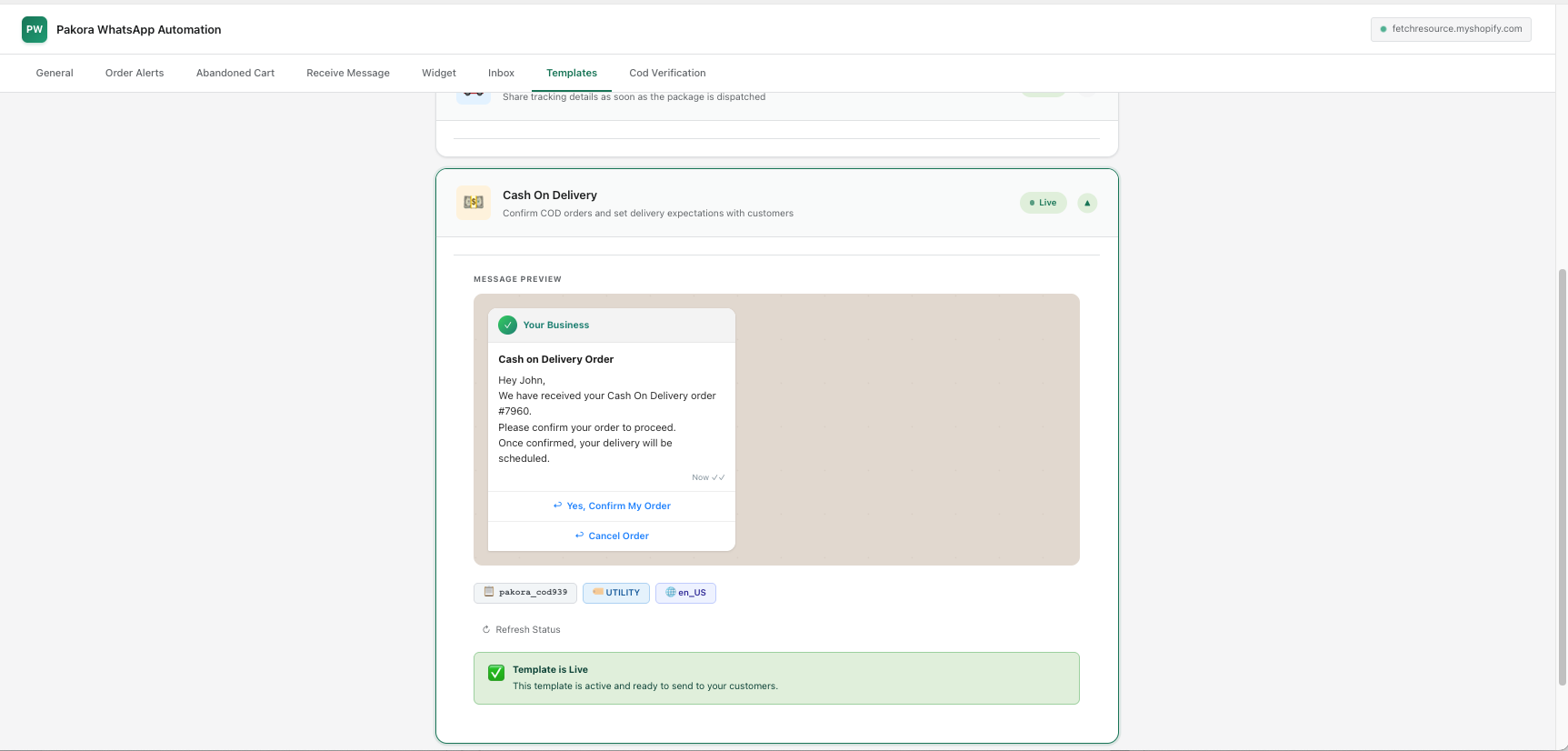Go to the Abandoned Cart tab

coord(235,73)
